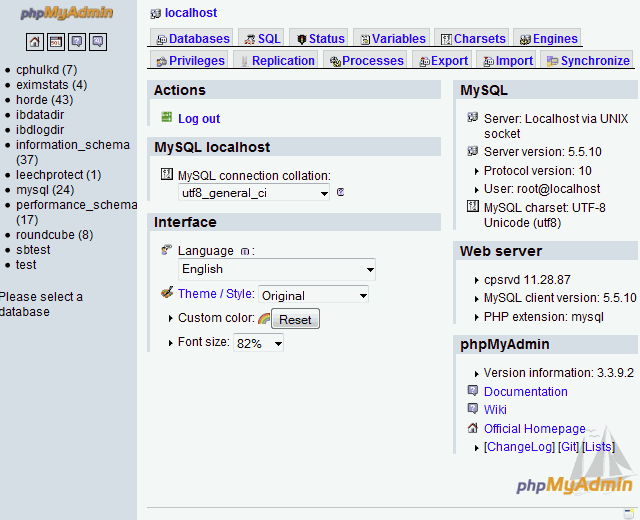640x520 pixels.
Task: Open the Language dropdown
Action: [277, 269]
